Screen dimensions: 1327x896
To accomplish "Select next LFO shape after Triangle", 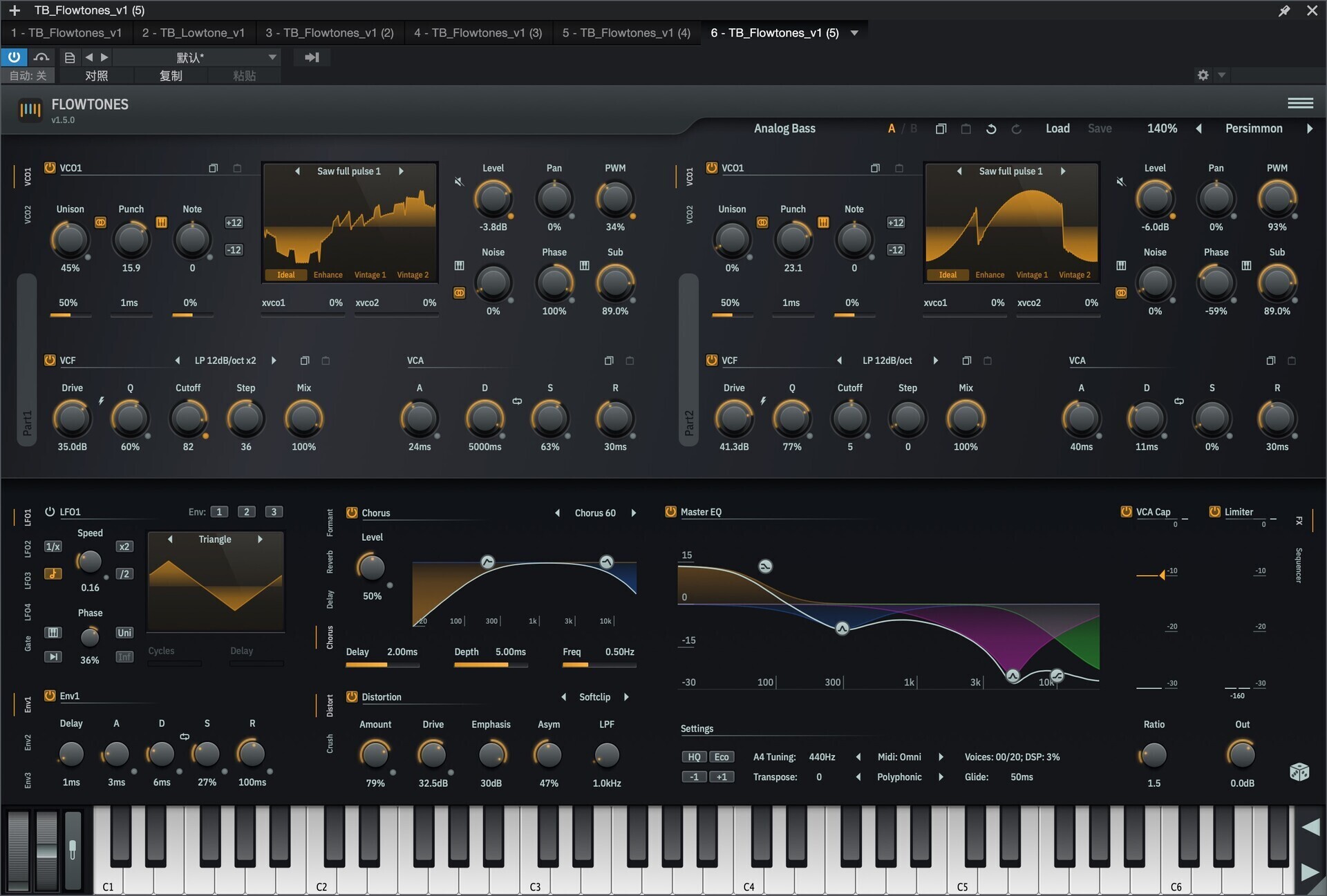I will click(x=260, y=540).
